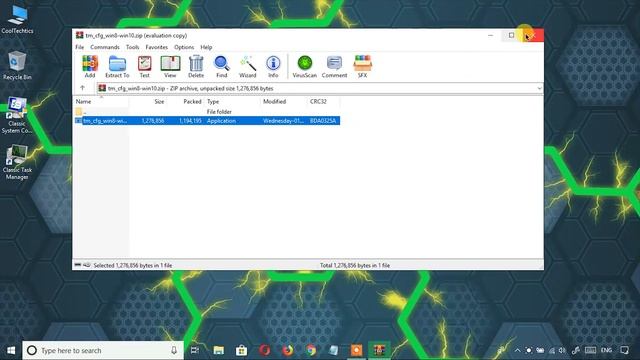This screenshot has height=360, width=640.
Task: Click the microphone icon in search box
Action: click(x=174, y=350)
